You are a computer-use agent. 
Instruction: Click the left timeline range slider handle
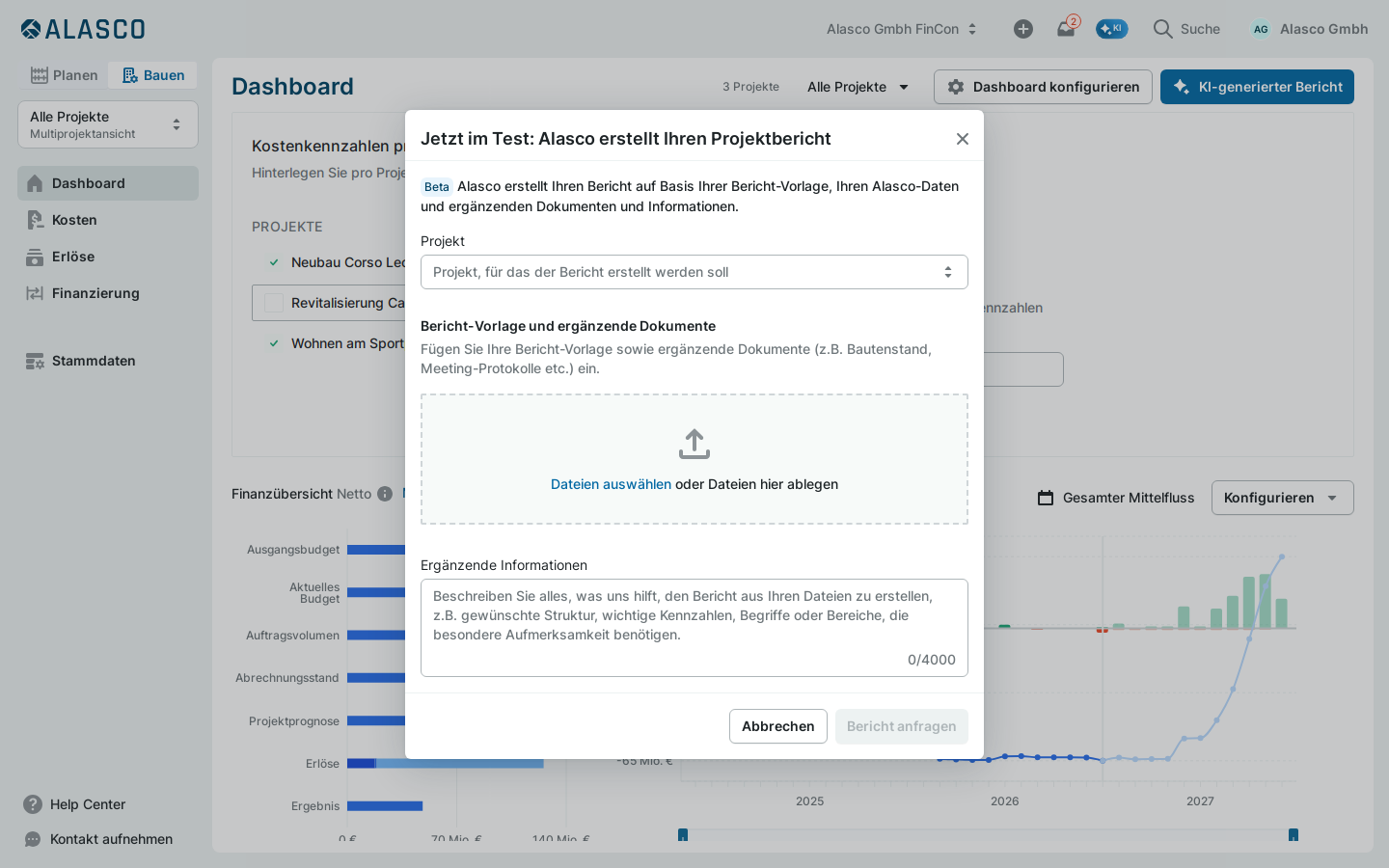click(x=683, y=835)
